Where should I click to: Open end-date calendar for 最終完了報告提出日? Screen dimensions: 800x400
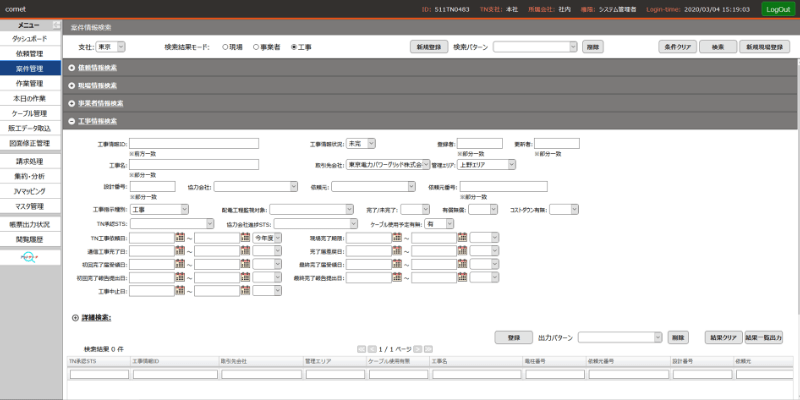pos(462,277)
